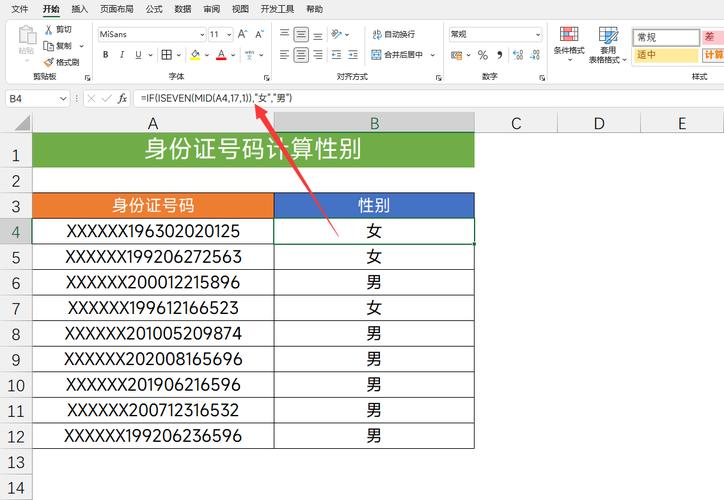Switch to the Data (数据) tab

(183, 9)
